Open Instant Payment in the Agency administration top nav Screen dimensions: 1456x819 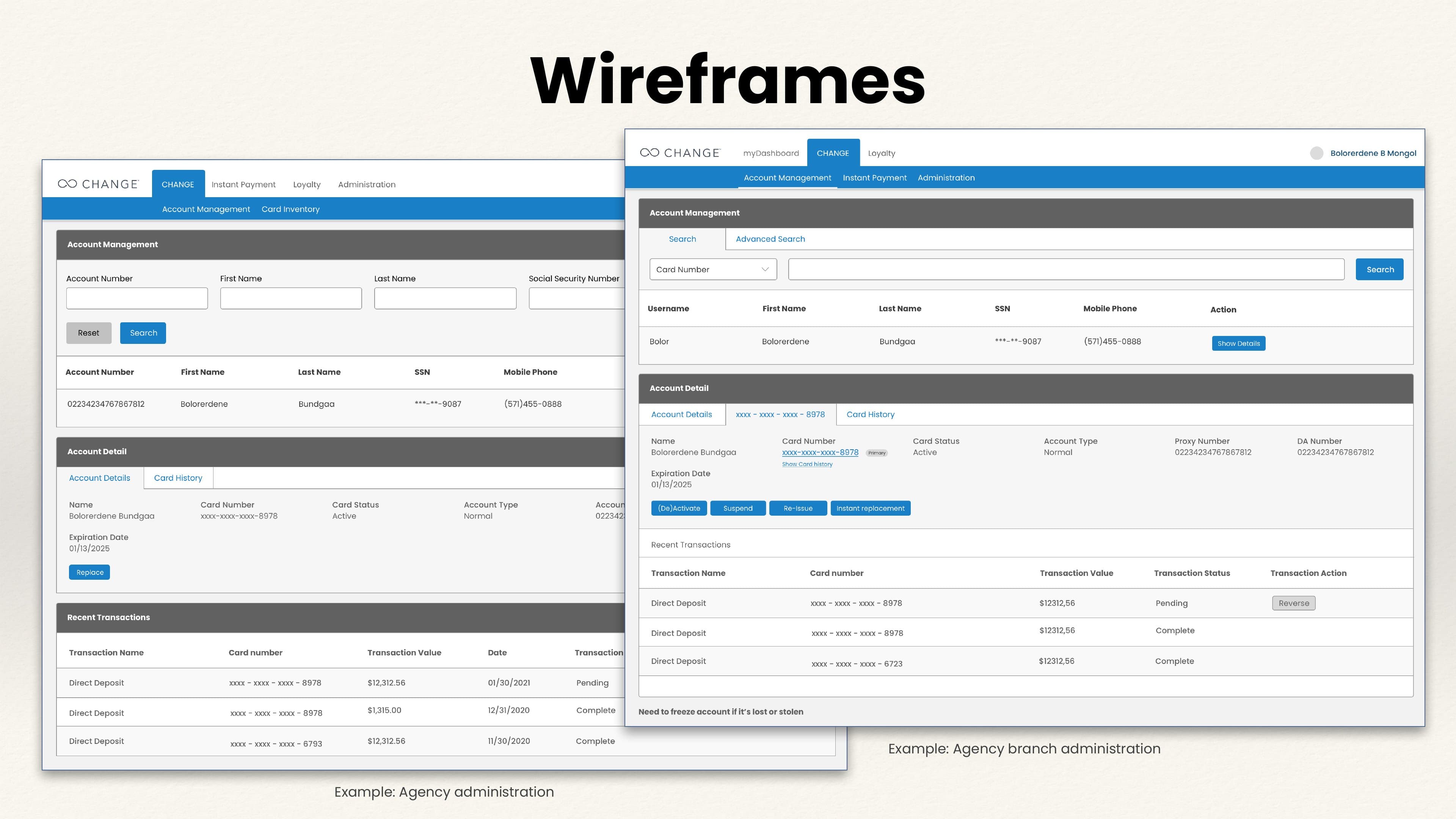click(x=243, y=184)
